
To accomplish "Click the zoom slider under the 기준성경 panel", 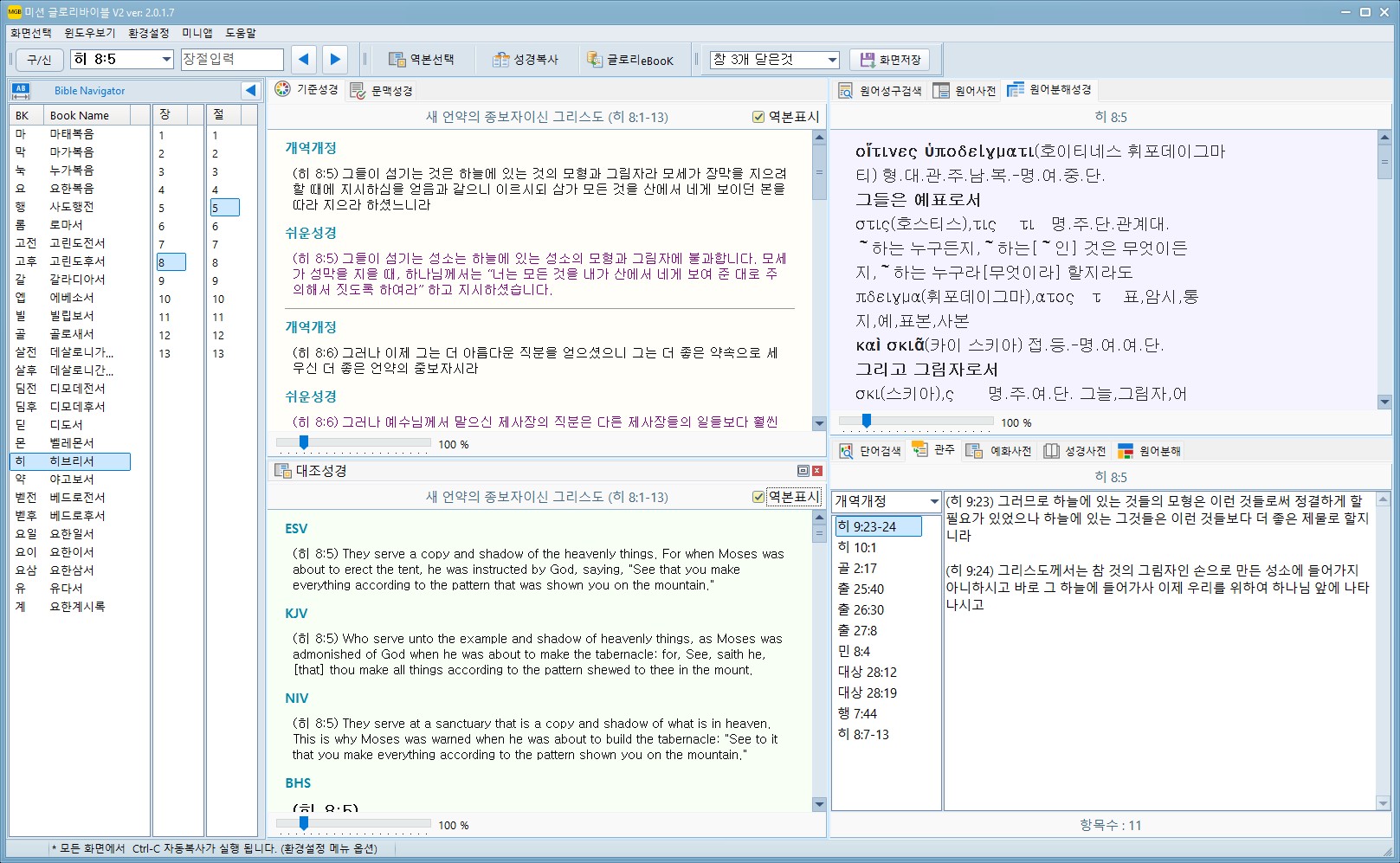I will click(304, 442).
